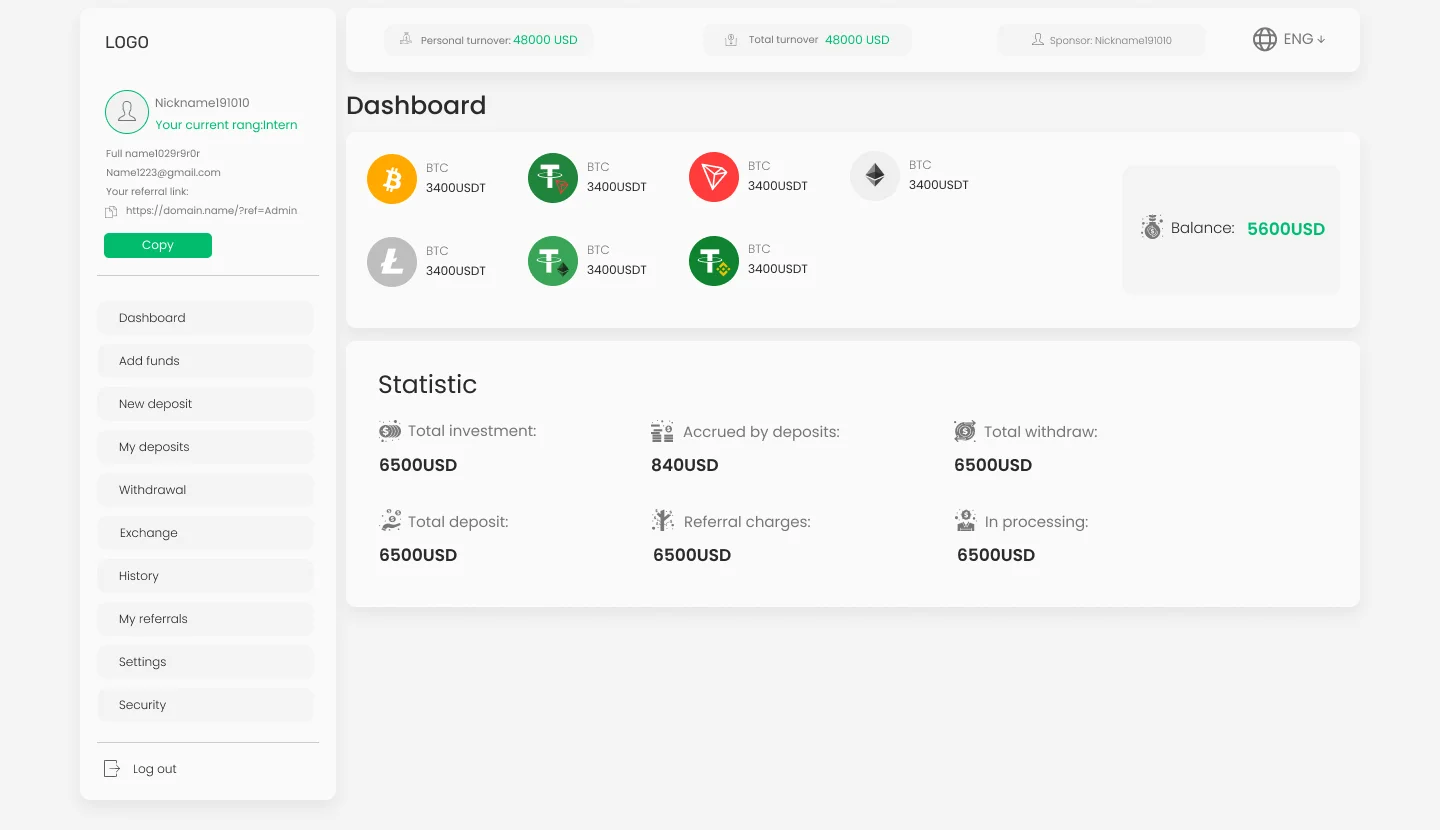Click the 840USD accrued value
The height and width of the screenshot is (830, 1440).
(685, 465)
